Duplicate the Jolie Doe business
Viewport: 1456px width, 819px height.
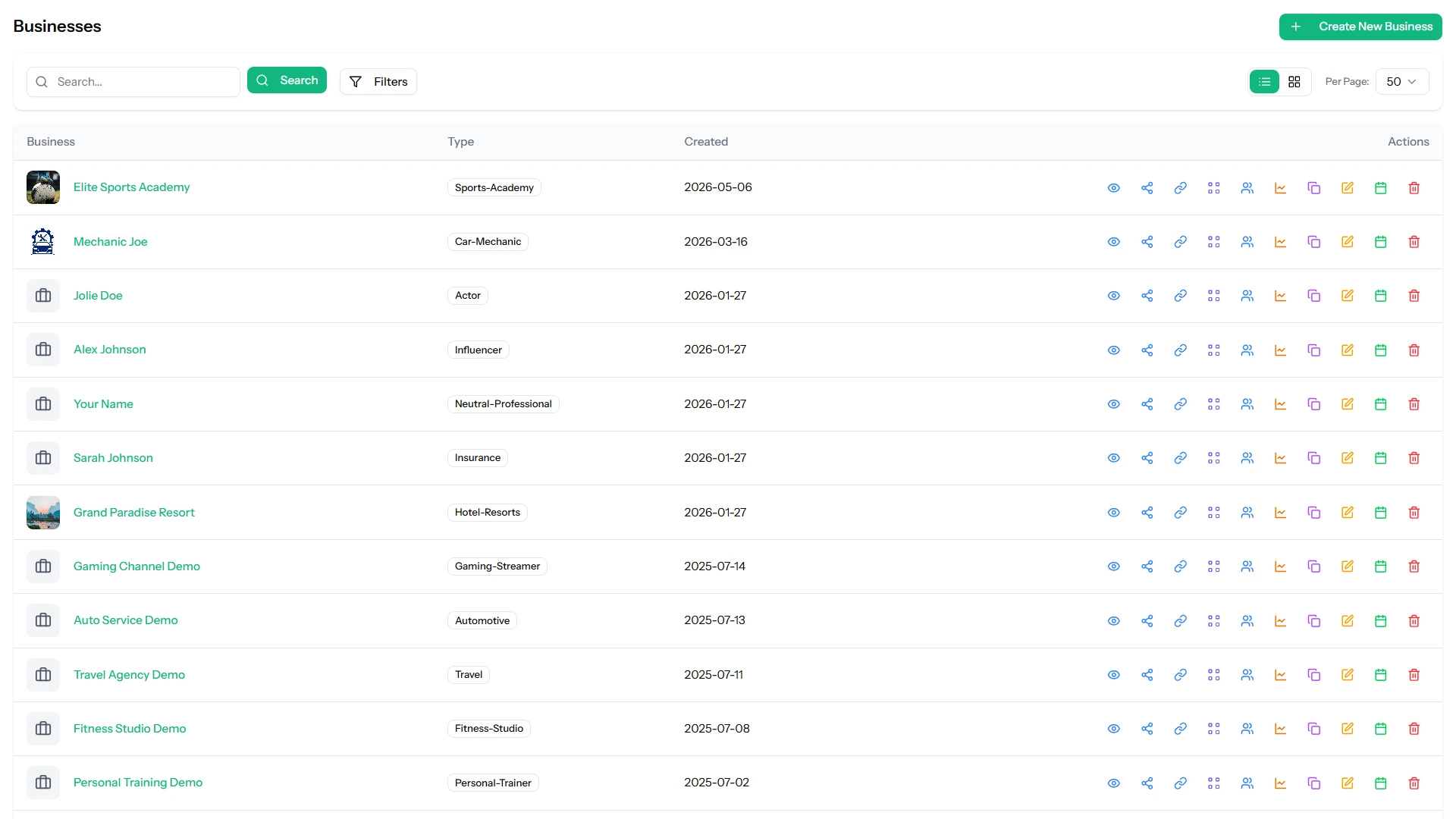coord(1313,296)
